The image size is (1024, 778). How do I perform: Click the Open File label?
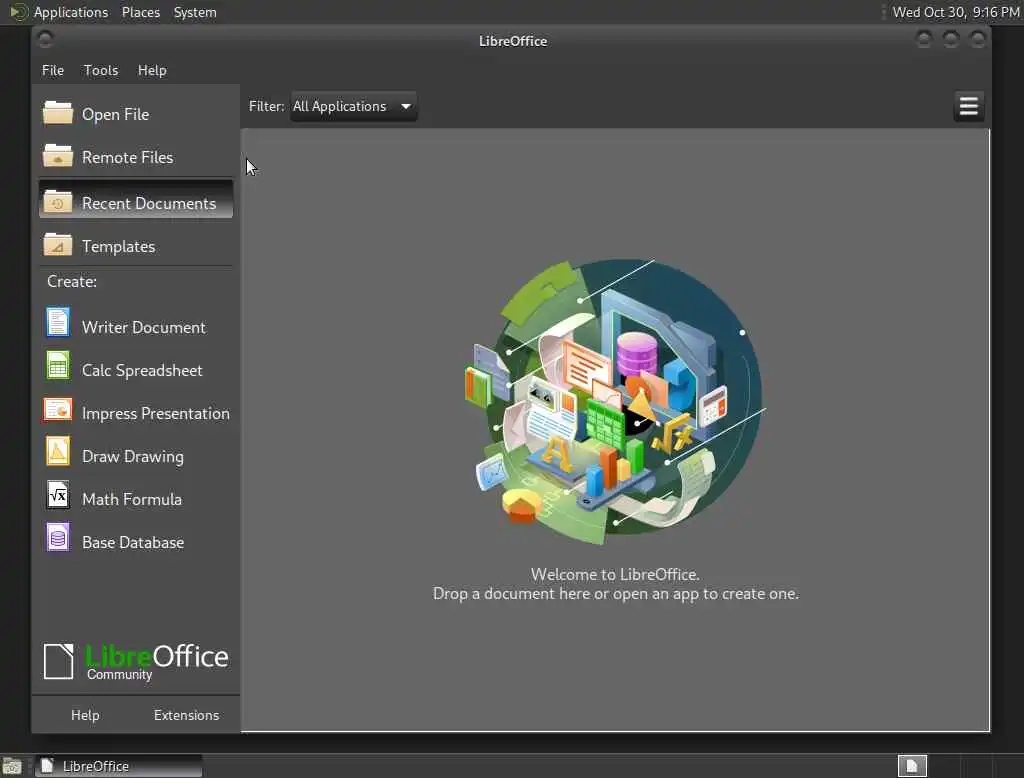[116, 114]
